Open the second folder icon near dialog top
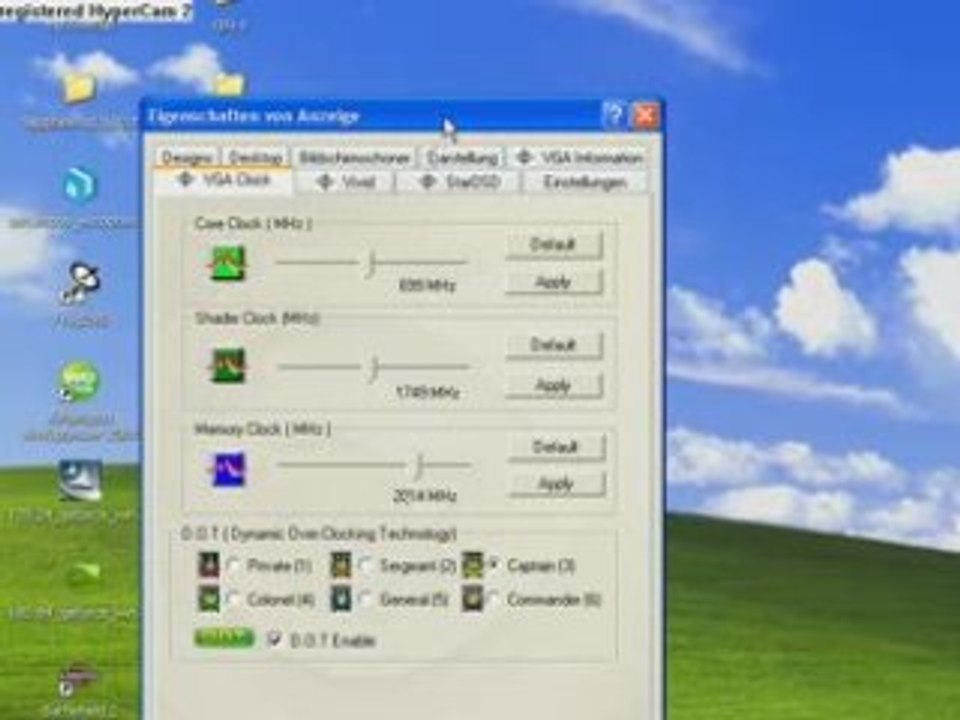Image resolution: width=960 pixels, height=720 pixels. point(228,84)
